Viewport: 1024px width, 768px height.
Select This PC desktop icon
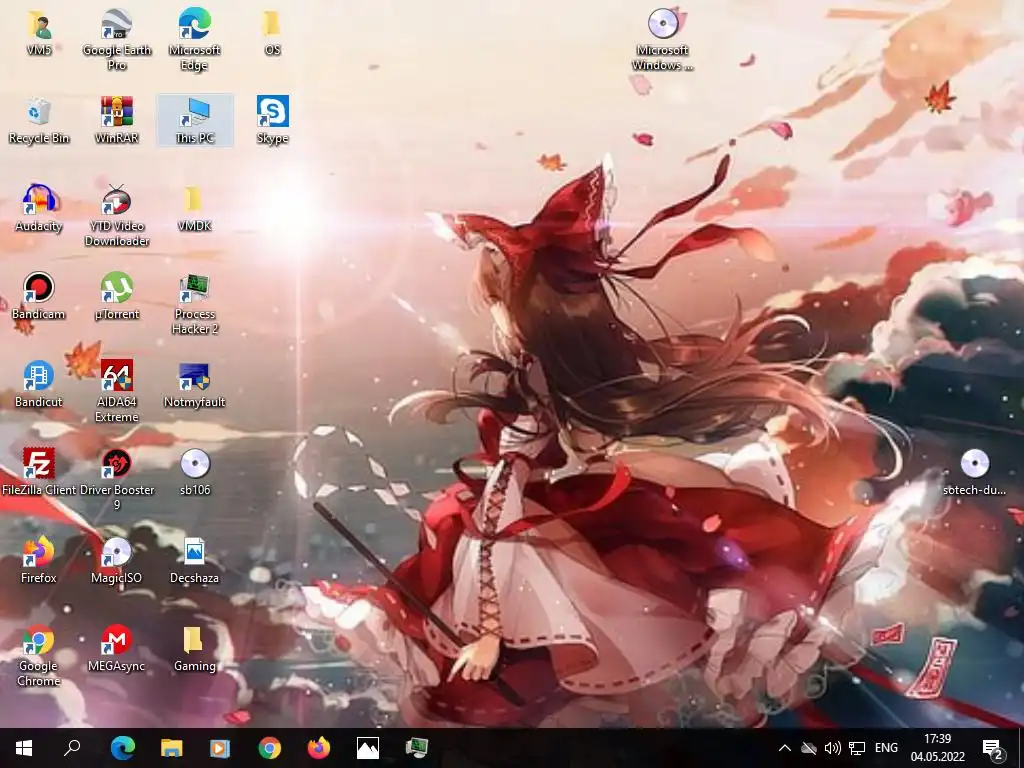point(195,120)
